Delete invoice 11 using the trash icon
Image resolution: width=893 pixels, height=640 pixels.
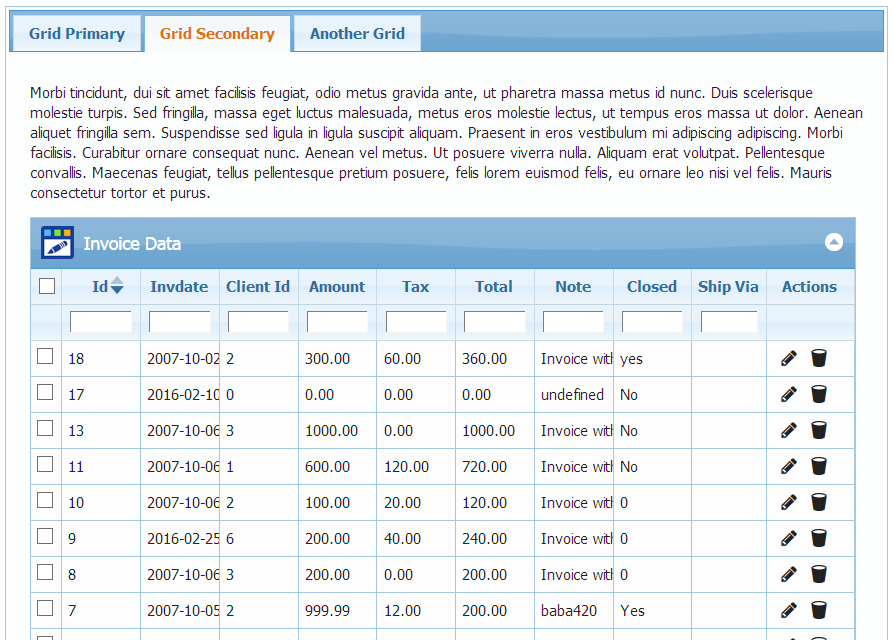(x=819, y=466)
